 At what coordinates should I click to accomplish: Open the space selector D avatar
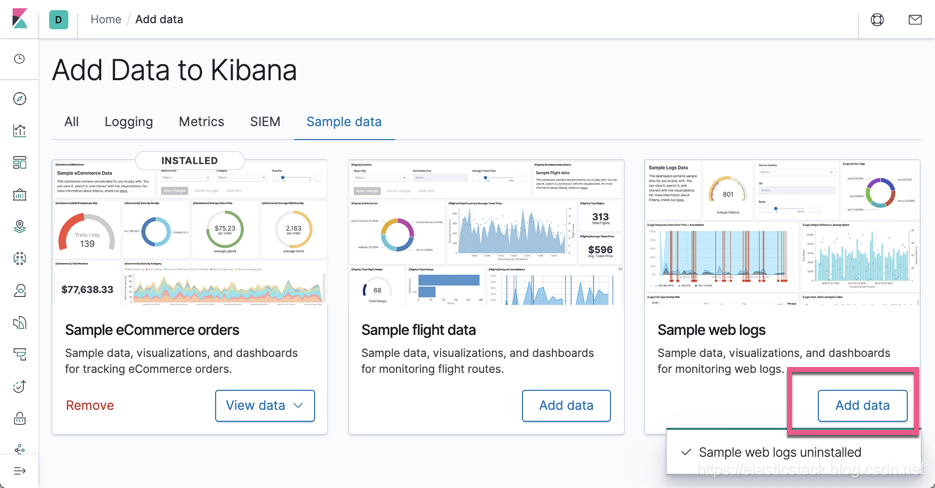point(58,20)
